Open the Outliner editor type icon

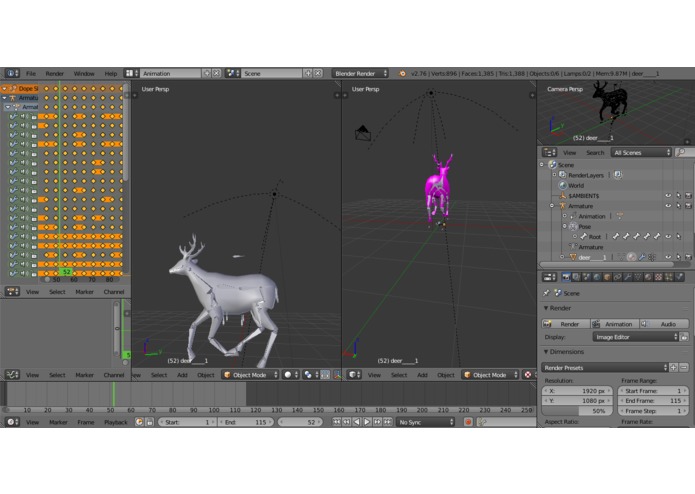550,152
